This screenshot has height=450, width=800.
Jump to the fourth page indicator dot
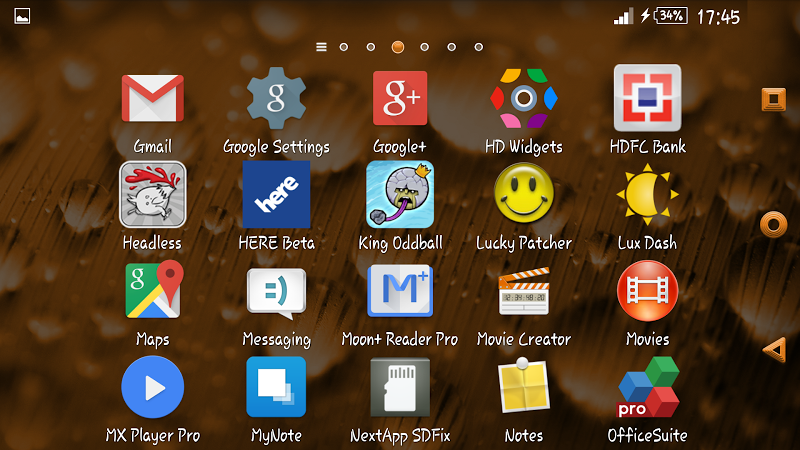tap(424, 47)
